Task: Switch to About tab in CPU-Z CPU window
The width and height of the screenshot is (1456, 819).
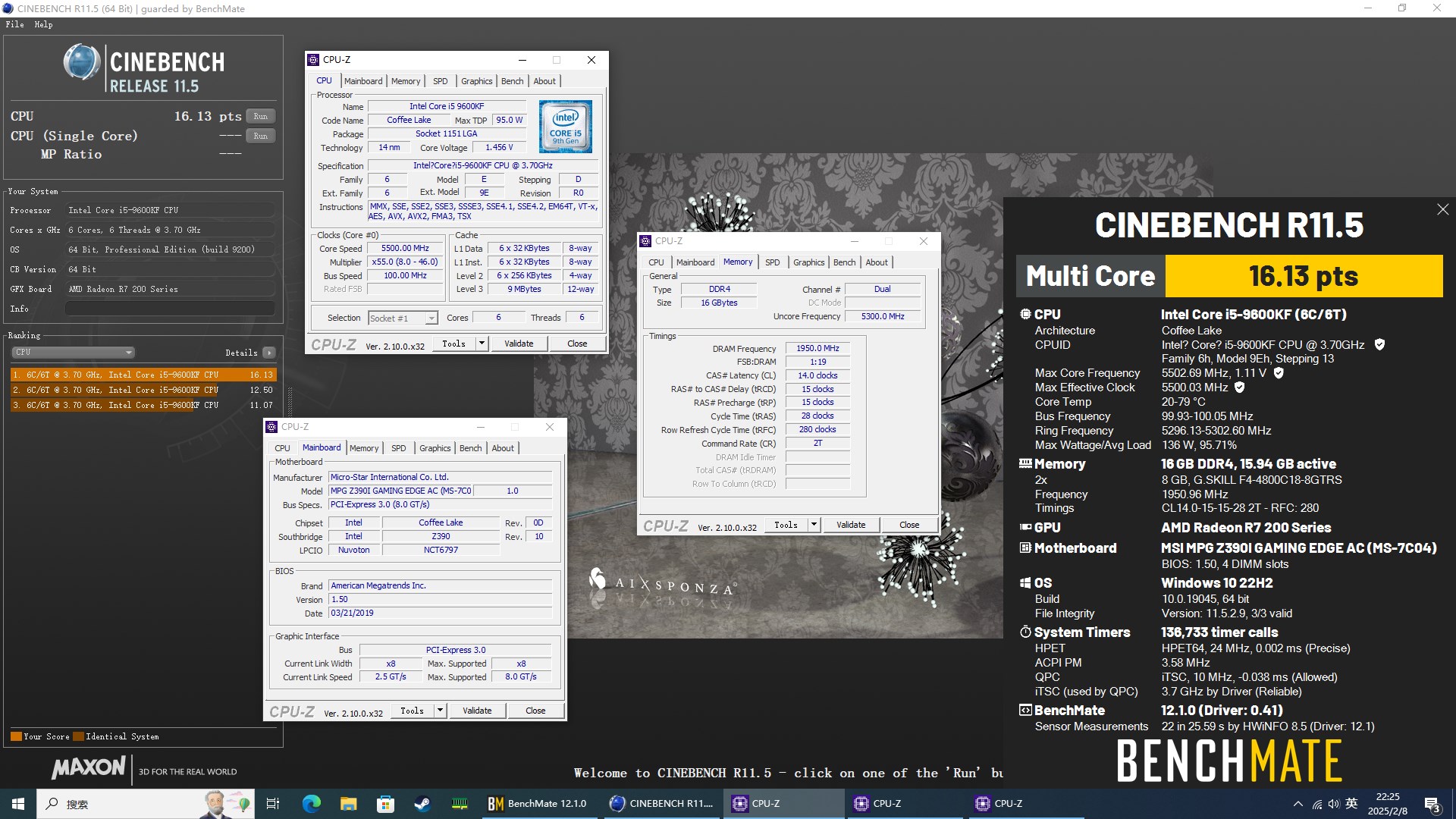Action: click(544, 81)
